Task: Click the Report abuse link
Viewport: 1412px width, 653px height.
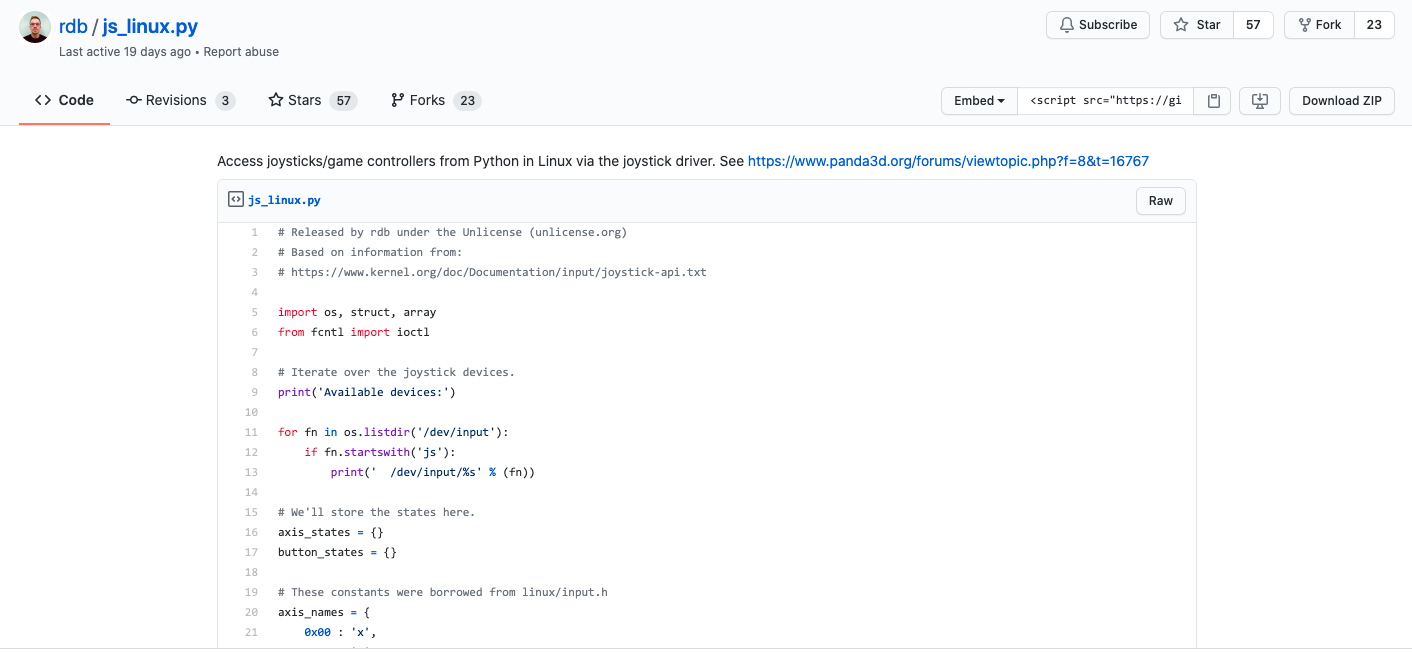Action: tap(241, 52)
